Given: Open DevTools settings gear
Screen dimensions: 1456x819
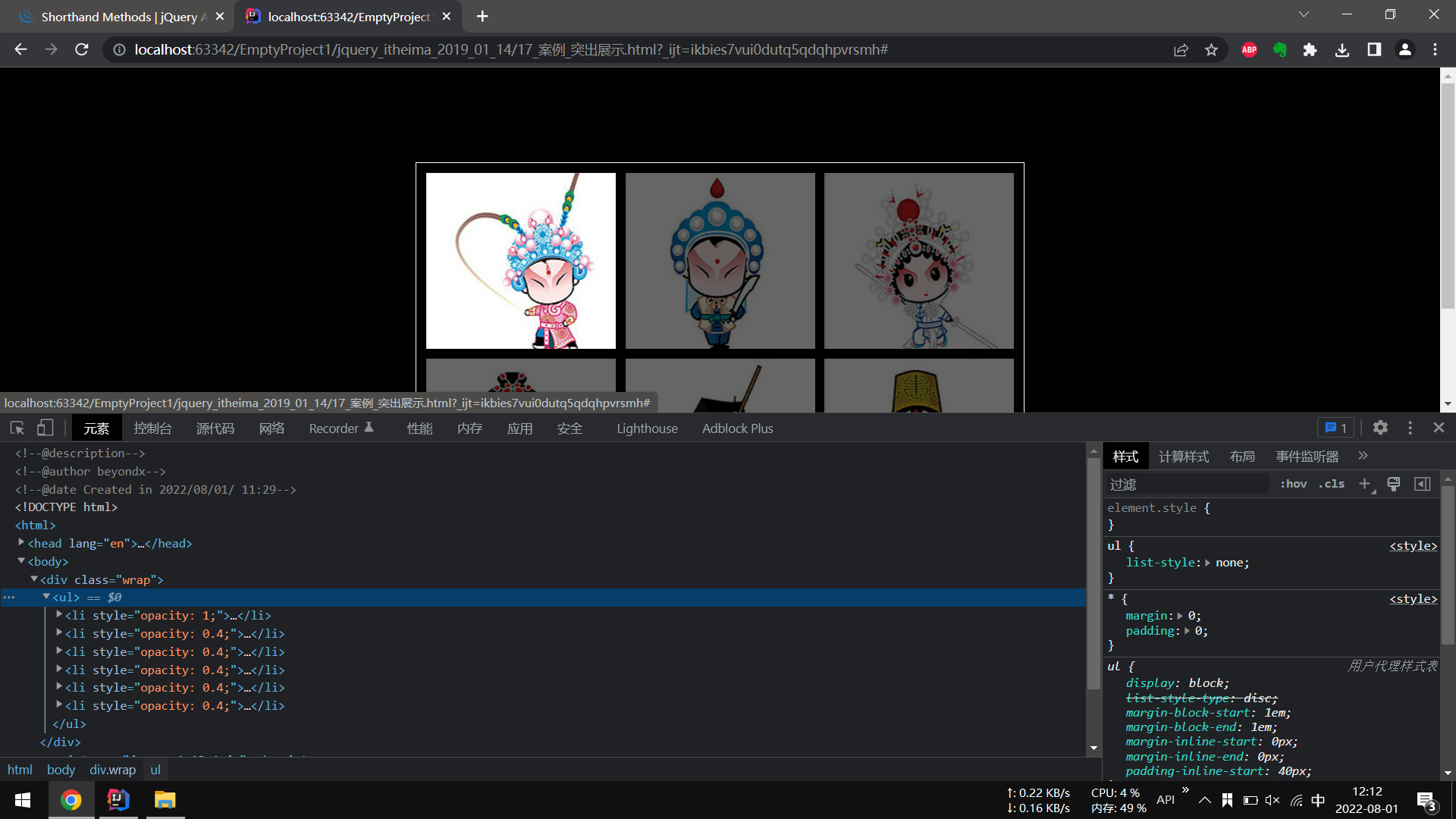Looking at the screenshot, I should coord(1380,428).
